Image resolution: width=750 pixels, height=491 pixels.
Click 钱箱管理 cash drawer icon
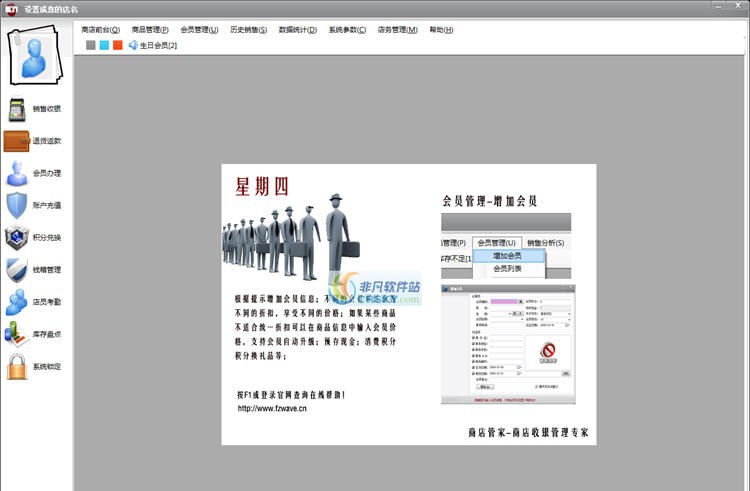[x=17, y=270]
